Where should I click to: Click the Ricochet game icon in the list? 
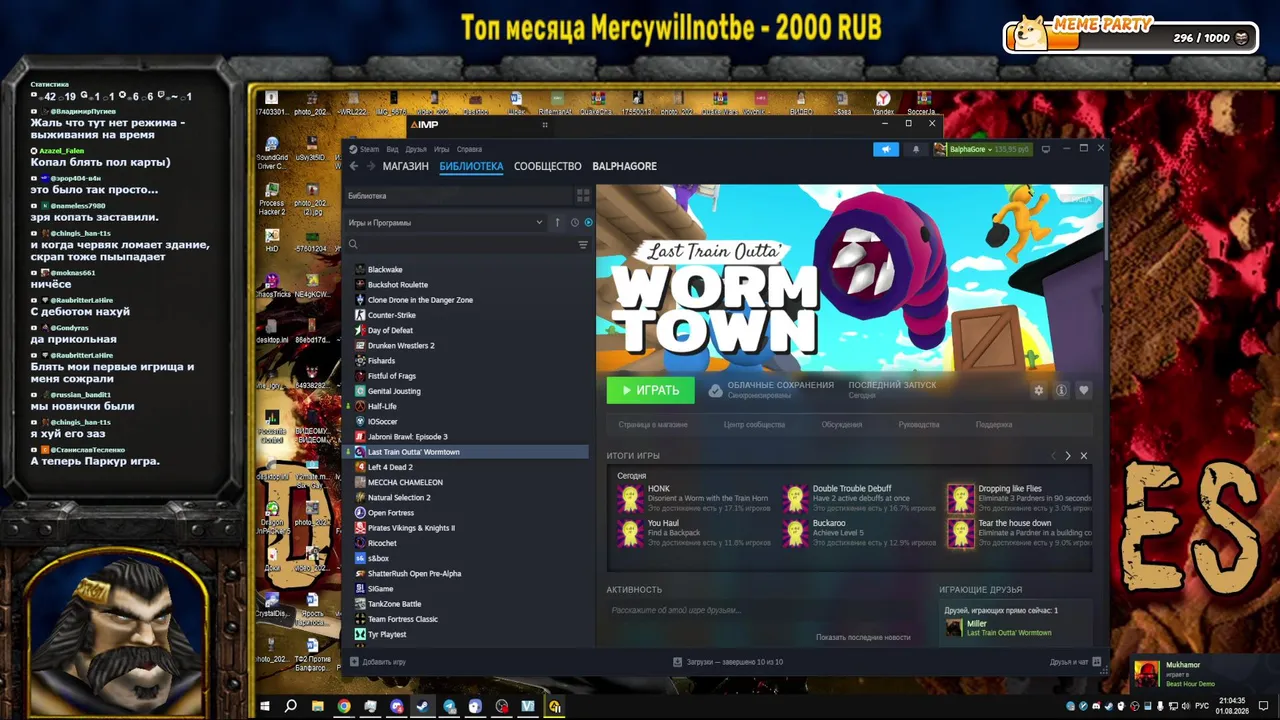coord(360,543)
